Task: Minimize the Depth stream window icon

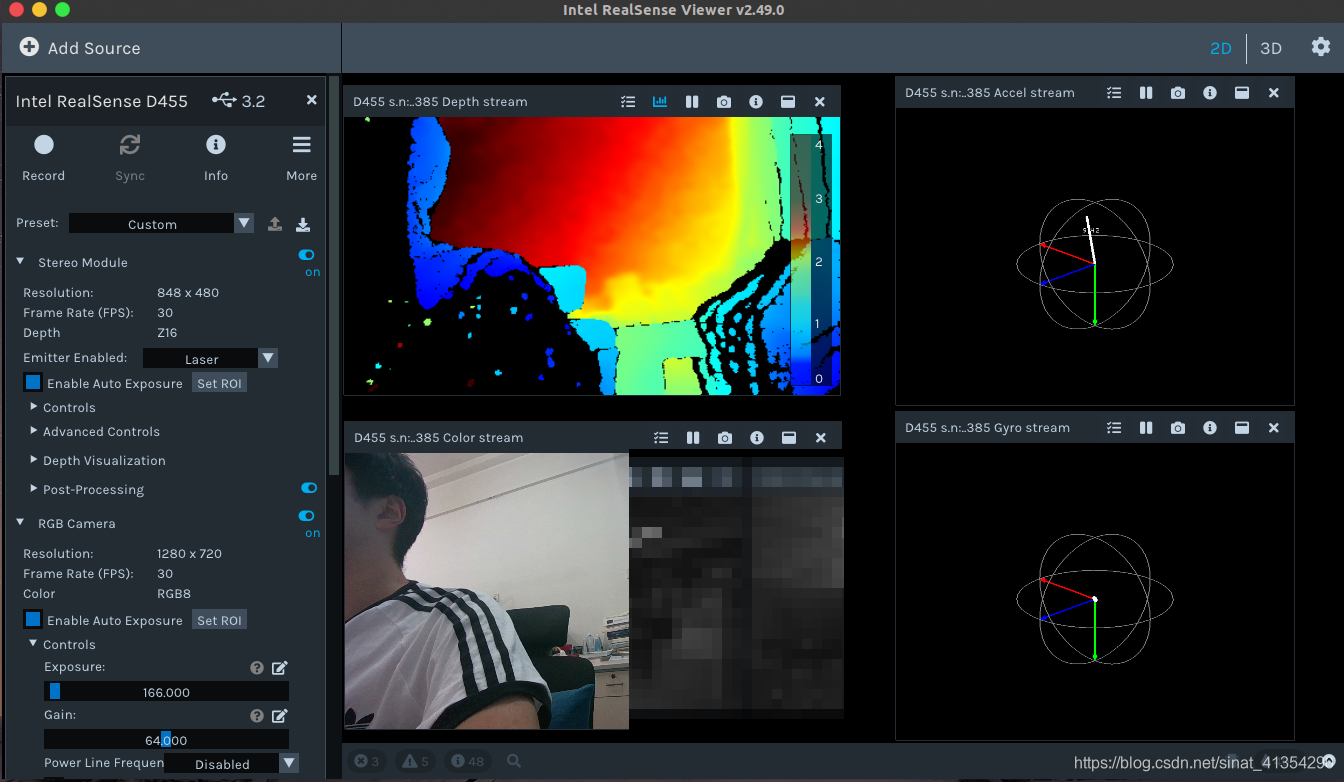Action: (788, 102)
